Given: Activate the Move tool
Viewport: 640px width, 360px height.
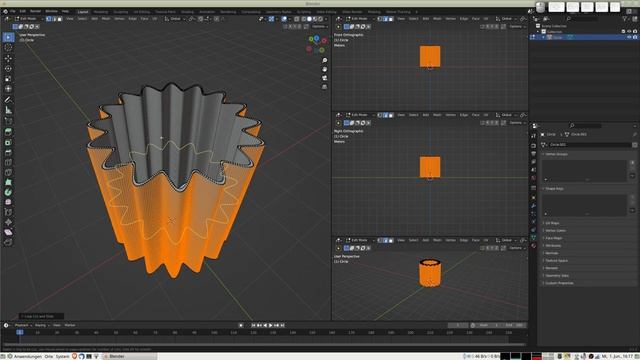Looking at the screenshot, I should (x=8, y=58).
